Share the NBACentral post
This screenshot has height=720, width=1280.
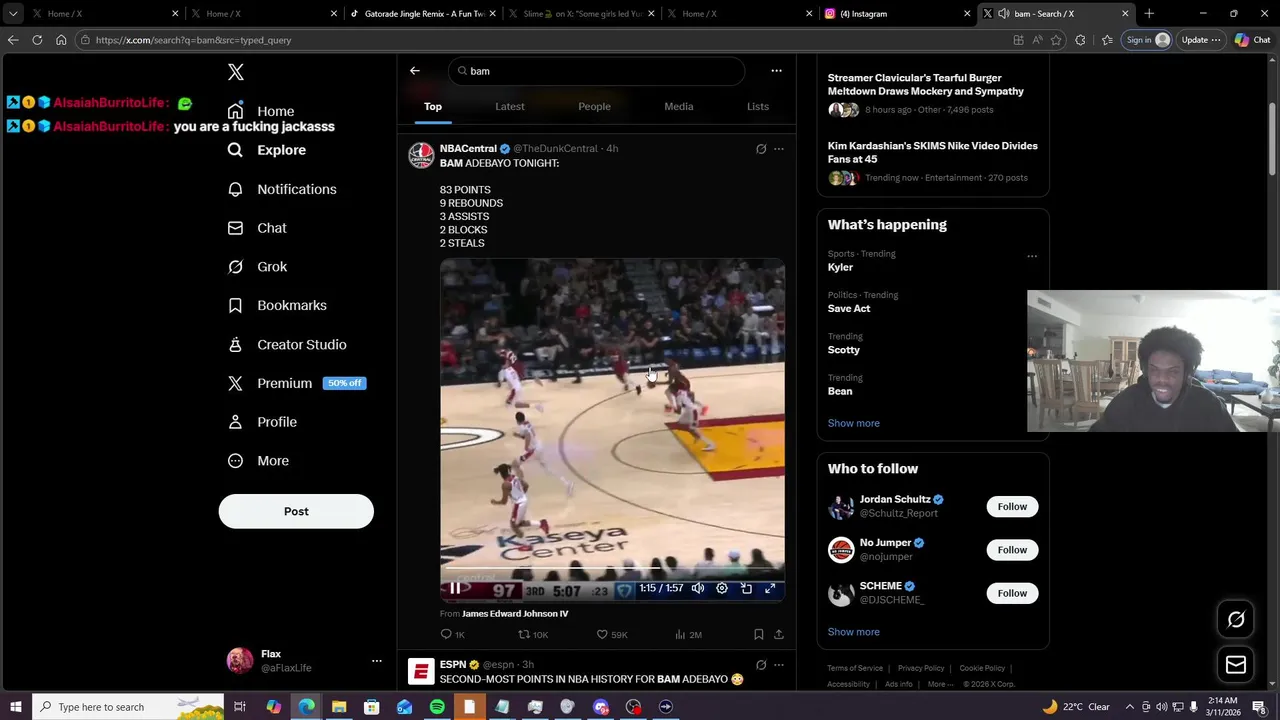[779, 634]
